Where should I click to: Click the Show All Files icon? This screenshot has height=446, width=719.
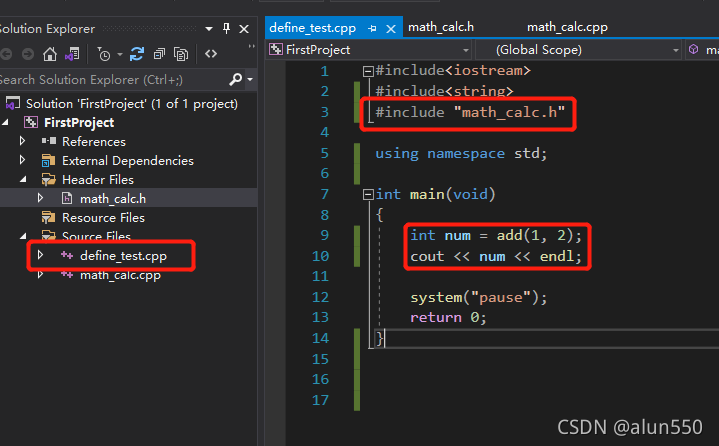pos(181,54)
